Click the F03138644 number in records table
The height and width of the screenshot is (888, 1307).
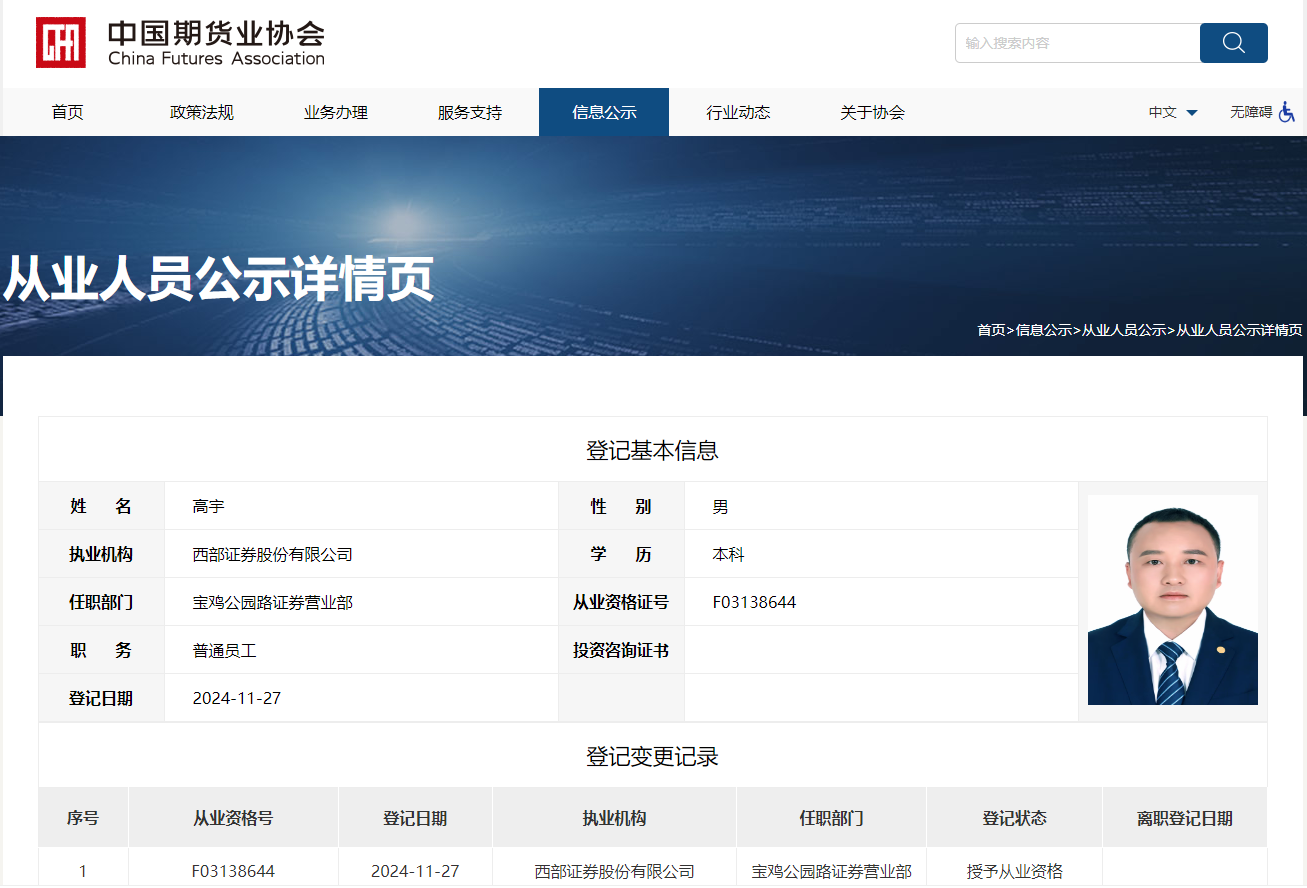point(233,871)
